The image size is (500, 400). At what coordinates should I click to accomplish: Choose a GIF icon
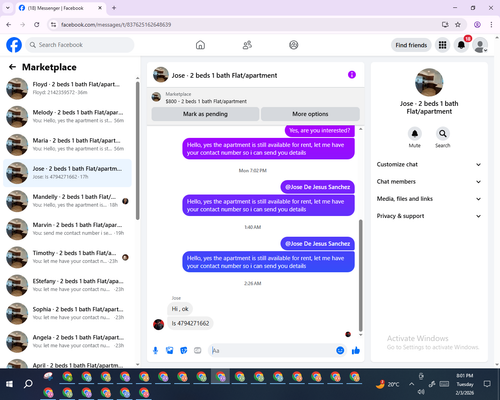click(198, 350)
